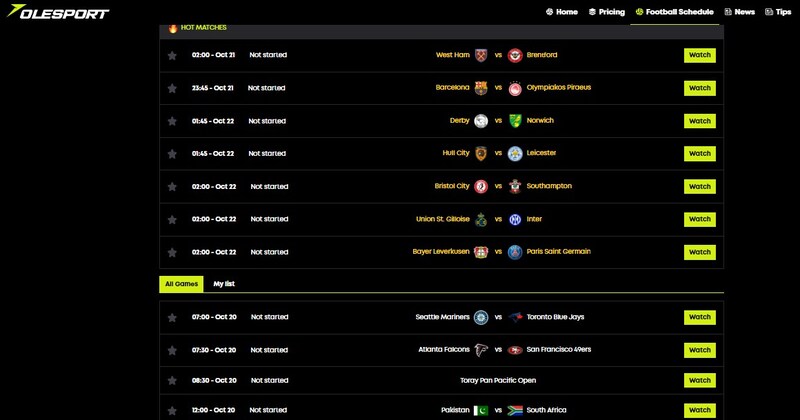Click the Atlanta Falcons logo
This screenshot has height=420, width=800.
[481, 350]
